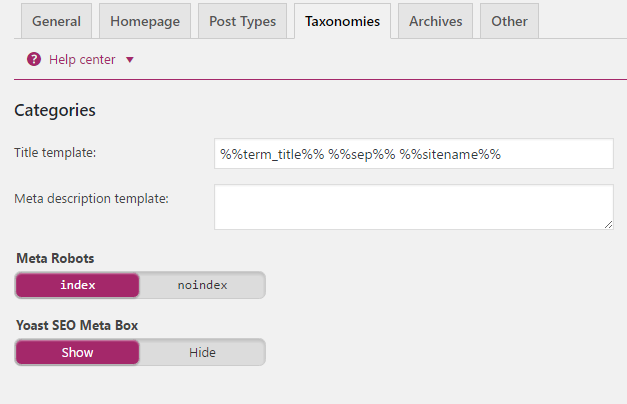Open the Help center link
Image resolution: width=627 pixels, height=404 pixels.
[x=82, y=60]
